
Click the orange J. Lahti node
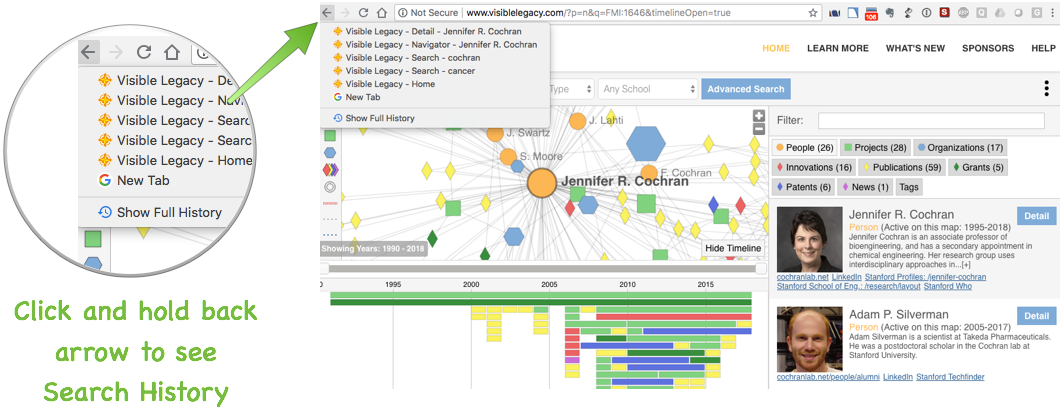pyautogui.click(x=578, y=121)
